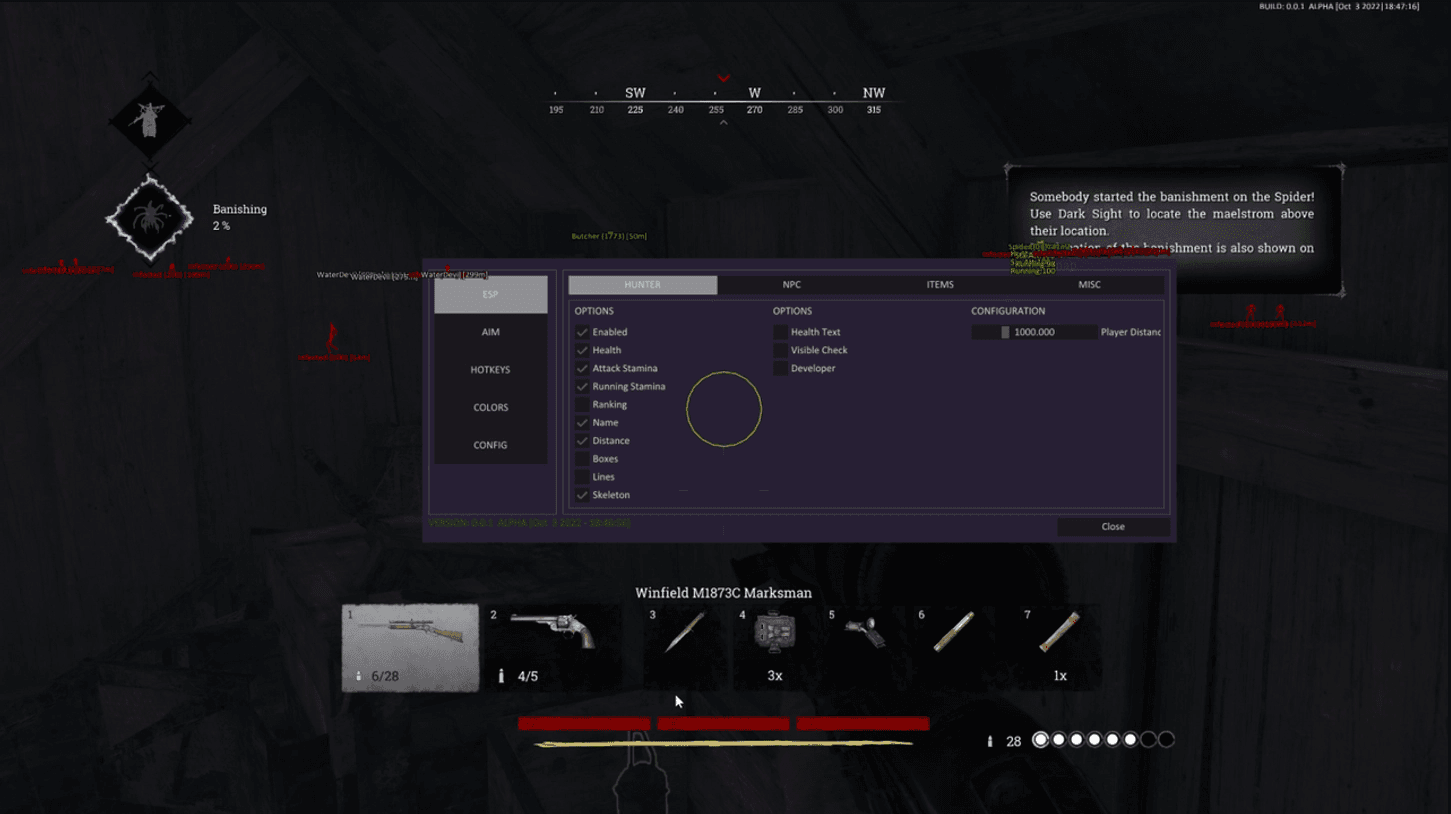Click the yellow aim FOV circle
Image resolution: width=1451 pixels, height=814 pixels.
click(x=724, y=409)
